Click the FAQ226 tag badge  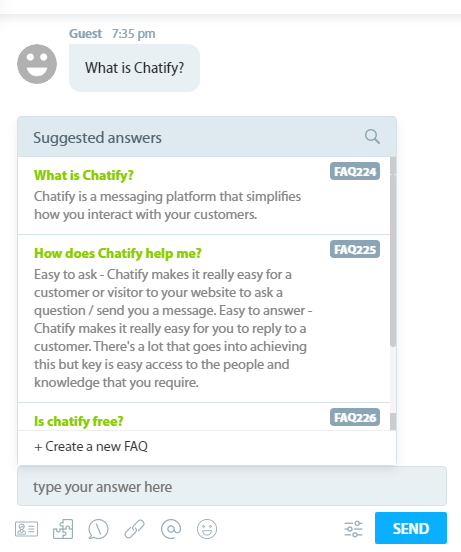(x=355, y=417)
